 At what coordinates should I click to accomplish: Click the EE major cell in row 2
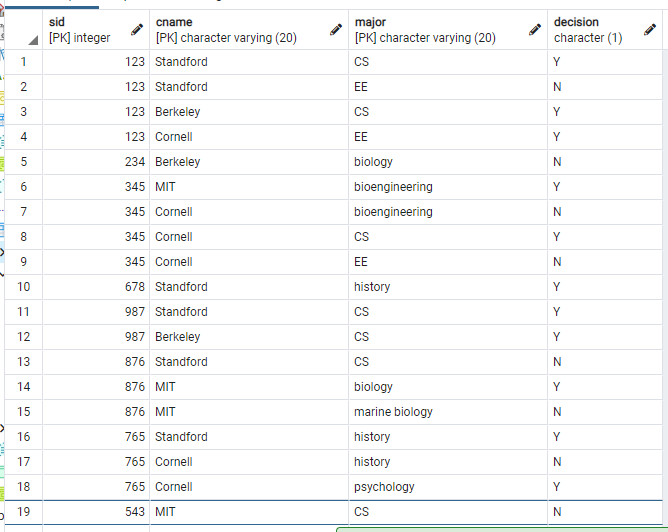tap(448, 87)
